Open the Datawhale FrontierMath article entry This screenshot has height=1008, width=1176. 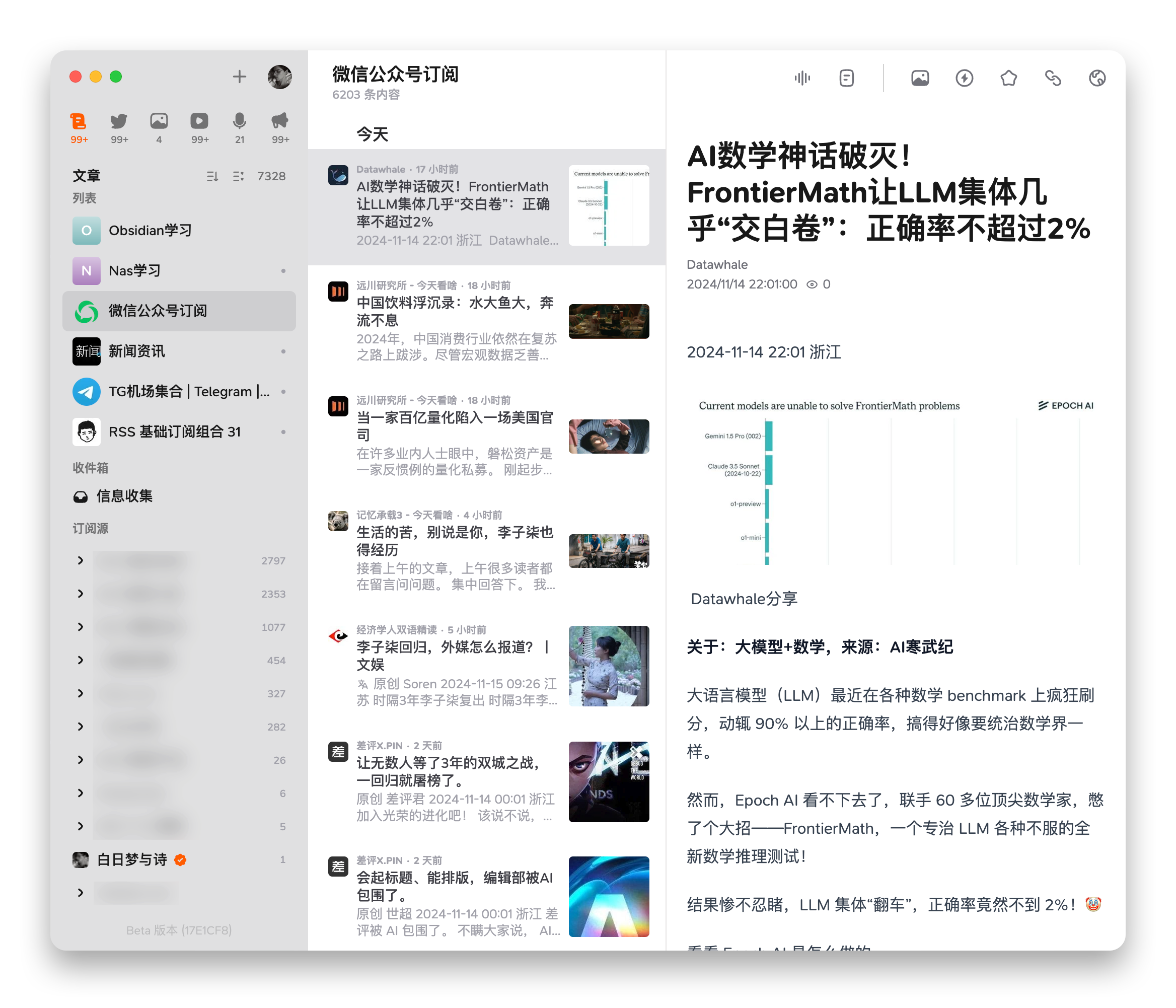[x=486, y=206]
